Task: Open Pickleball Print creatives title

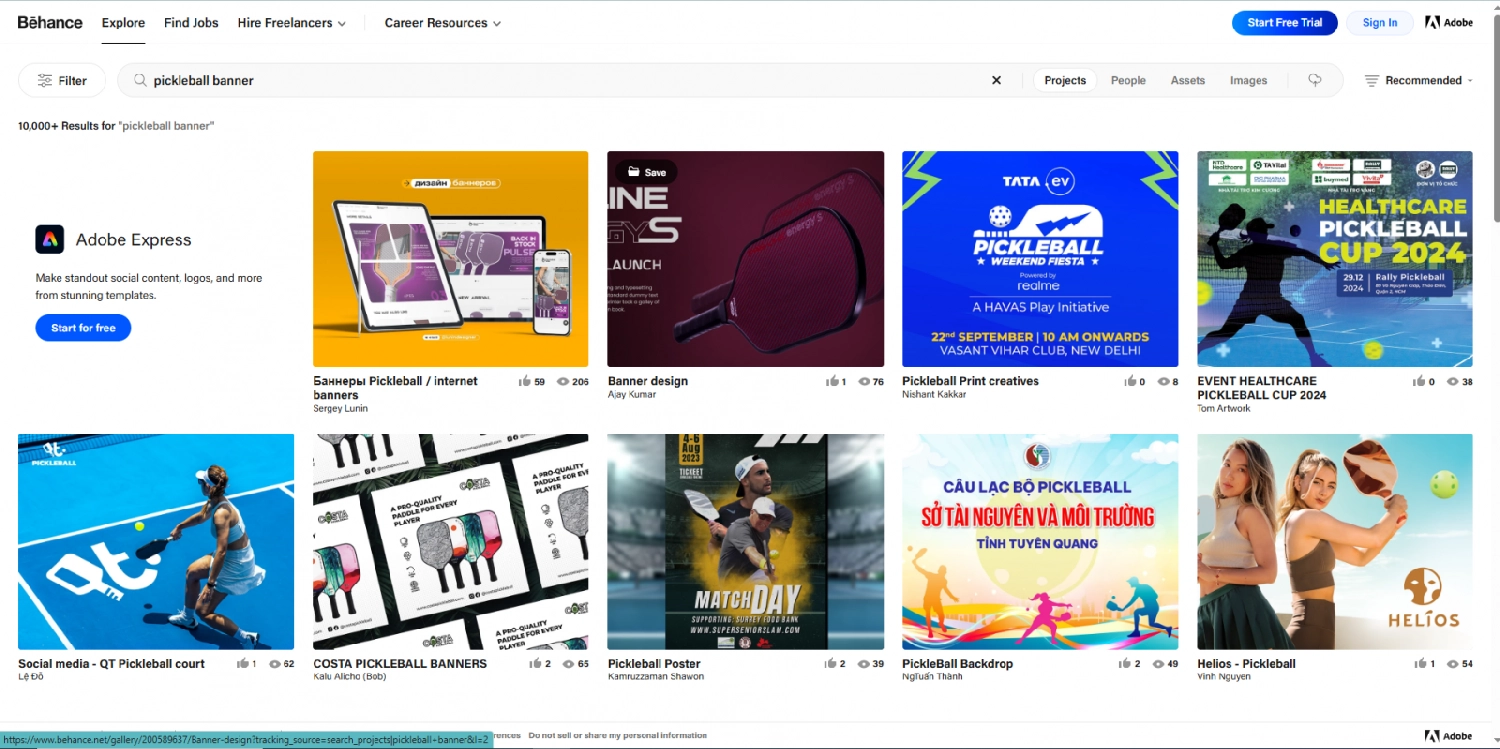Action: click(970, 381)
